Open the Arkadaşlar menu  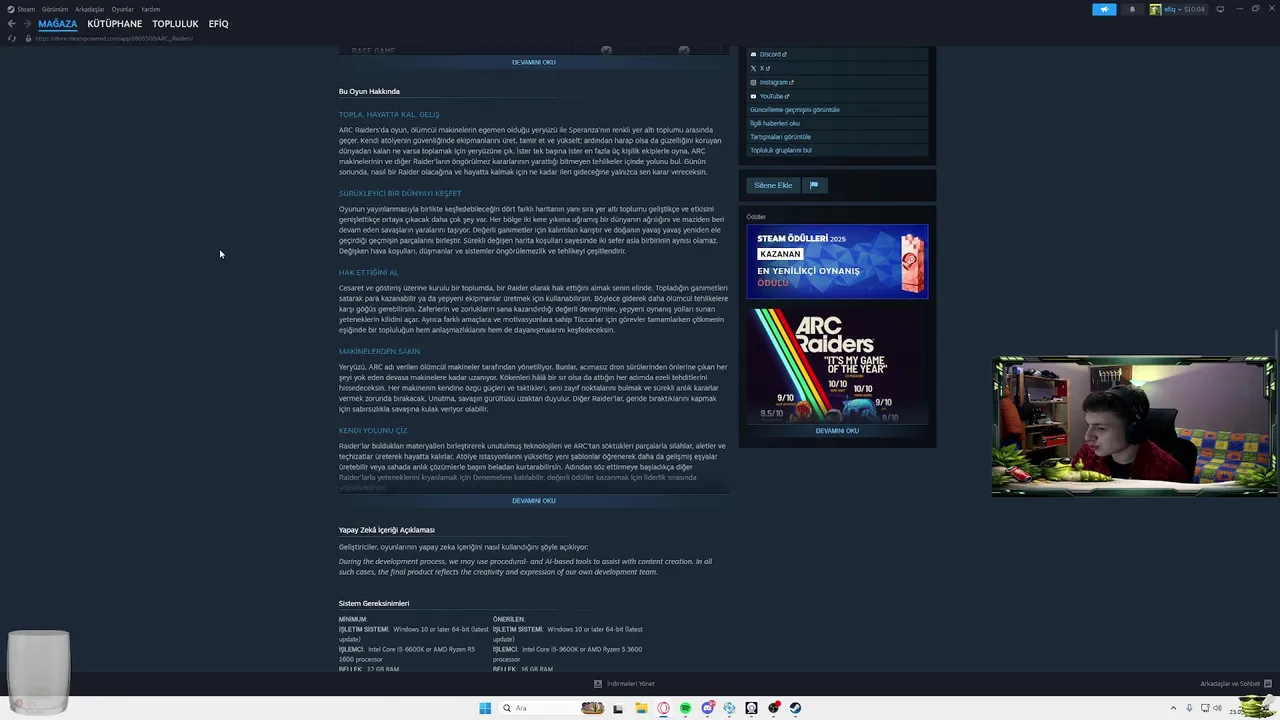point(90,9)
